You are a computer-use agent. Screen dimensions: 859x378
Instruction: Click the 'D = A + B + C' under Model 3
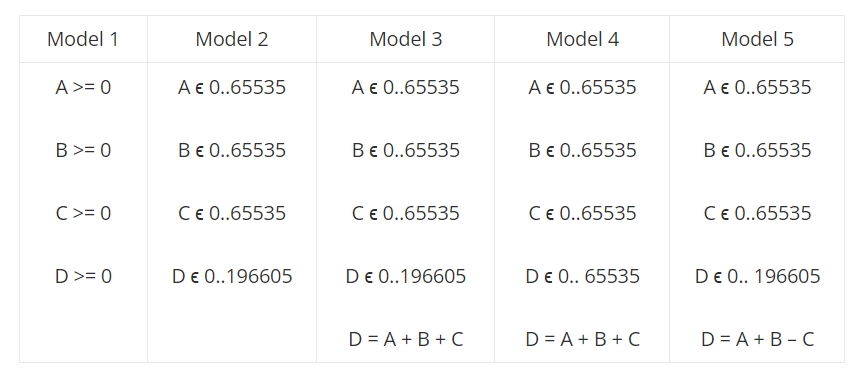(x=405, y=339)
